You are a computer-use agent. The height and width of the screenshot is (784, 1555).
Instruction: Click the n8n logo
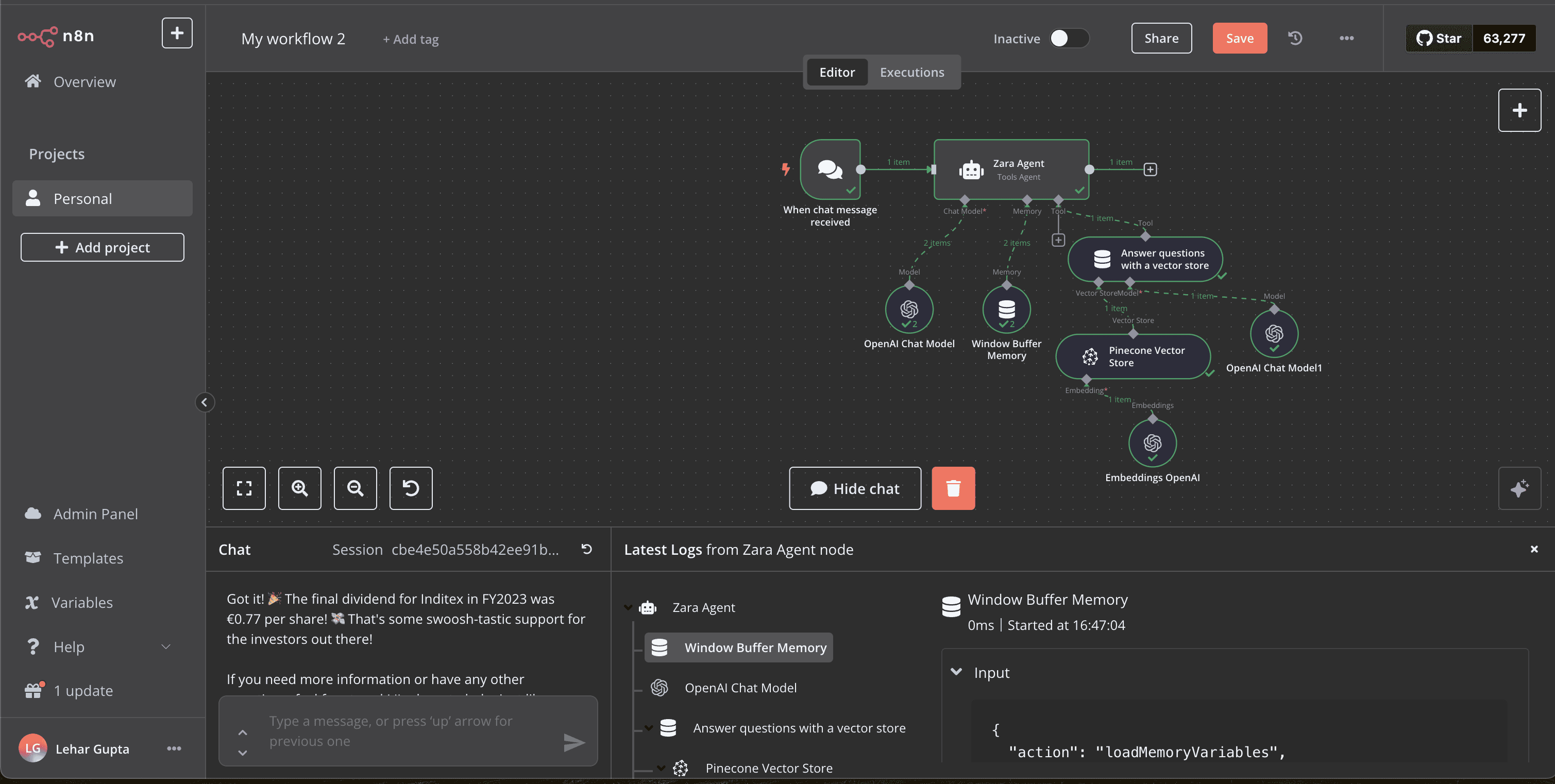point(56,36)
